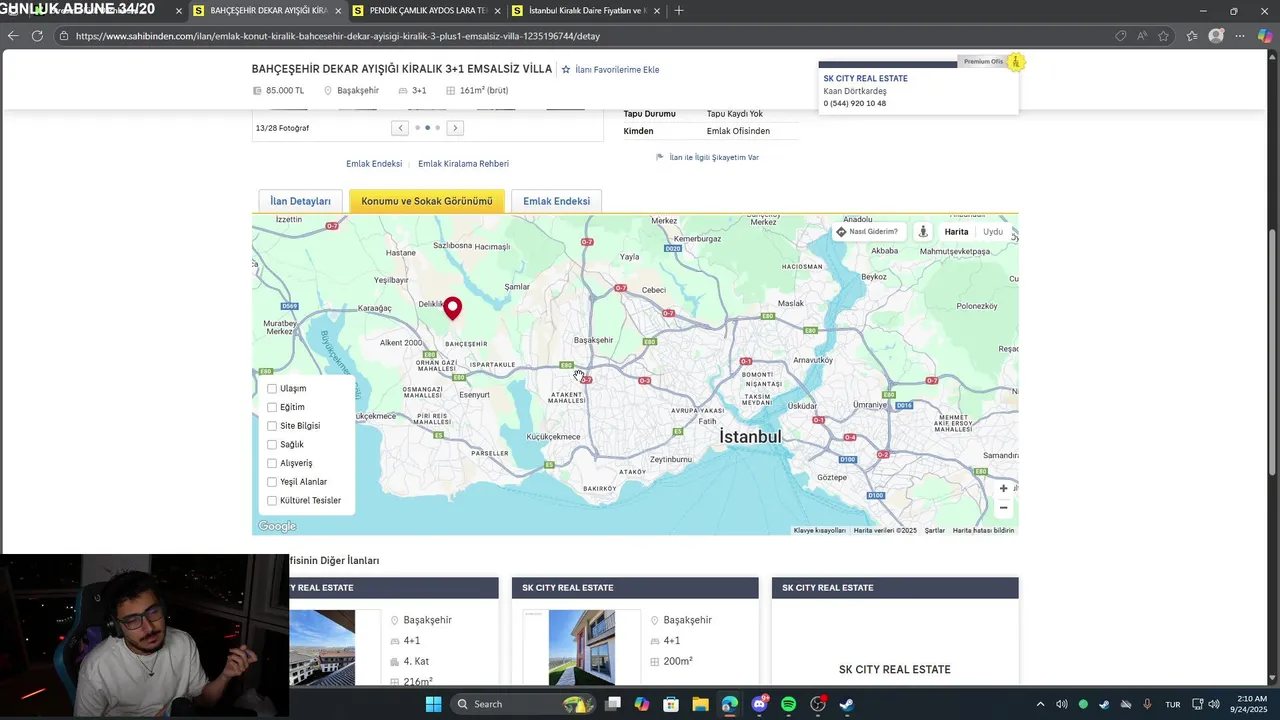Launch the Copilot sidebar icon
Screen dimensions: 1280x720
coord(1265,36)
